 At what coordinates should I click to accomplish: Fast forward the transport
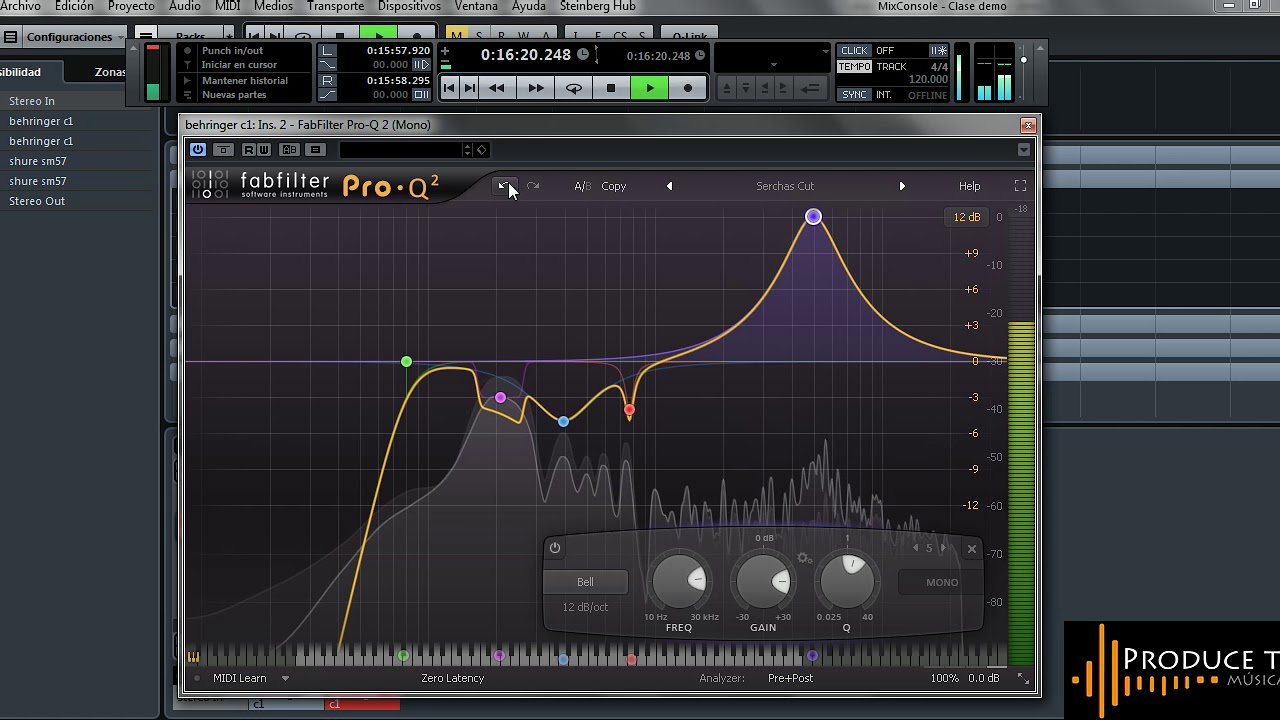pyautogui.click(x=535, y=88)
